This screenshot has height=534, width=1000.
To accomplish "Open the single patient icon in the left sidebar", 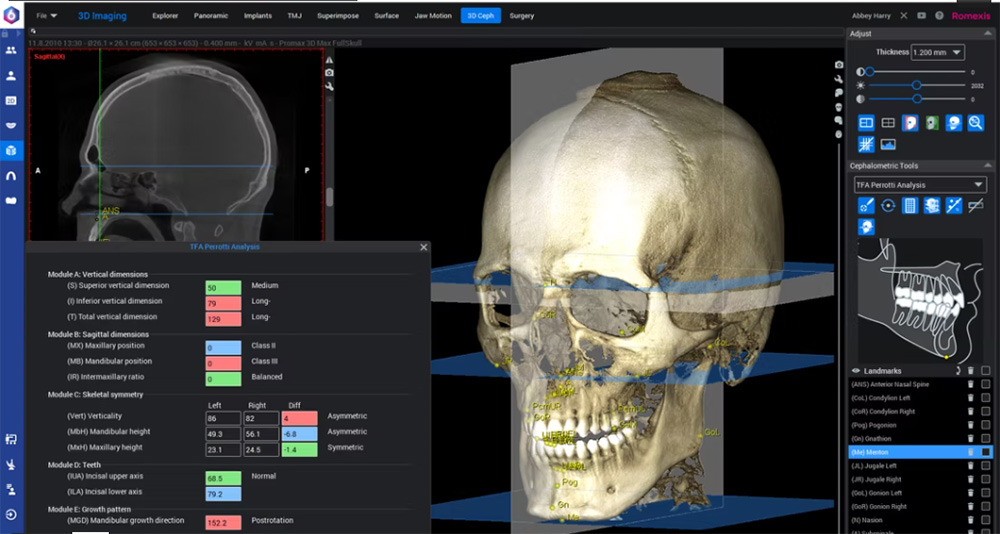I will pos(11,76).
